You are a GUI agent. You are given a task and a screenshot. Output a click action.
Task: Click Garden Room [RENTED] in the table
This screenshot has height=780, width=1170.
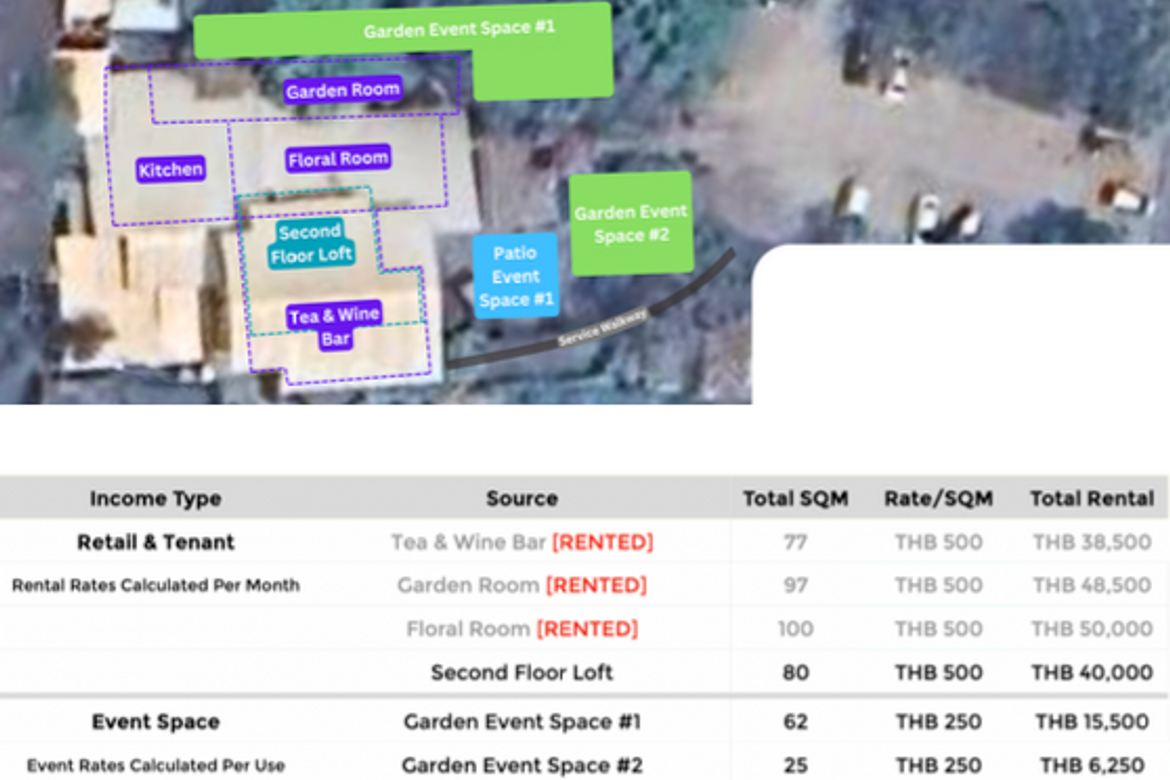(x=522, y=585)
